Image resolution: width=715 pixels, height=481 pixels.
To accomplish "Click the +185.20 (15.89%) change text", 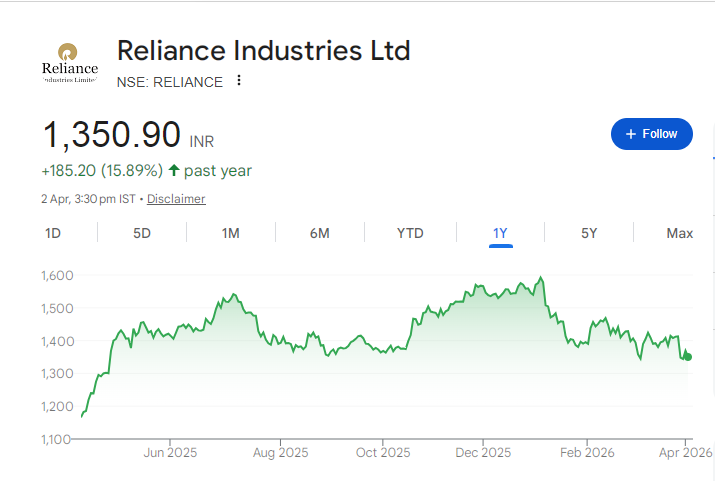I will tap(102, 171).
